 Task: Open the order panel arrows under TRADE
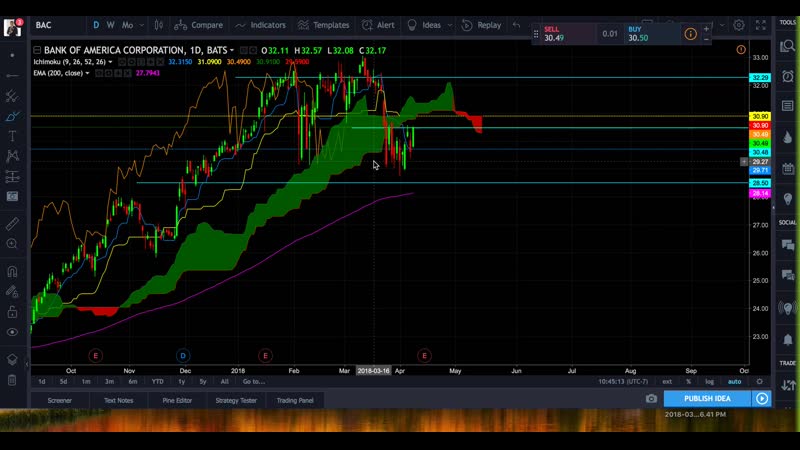787,386
